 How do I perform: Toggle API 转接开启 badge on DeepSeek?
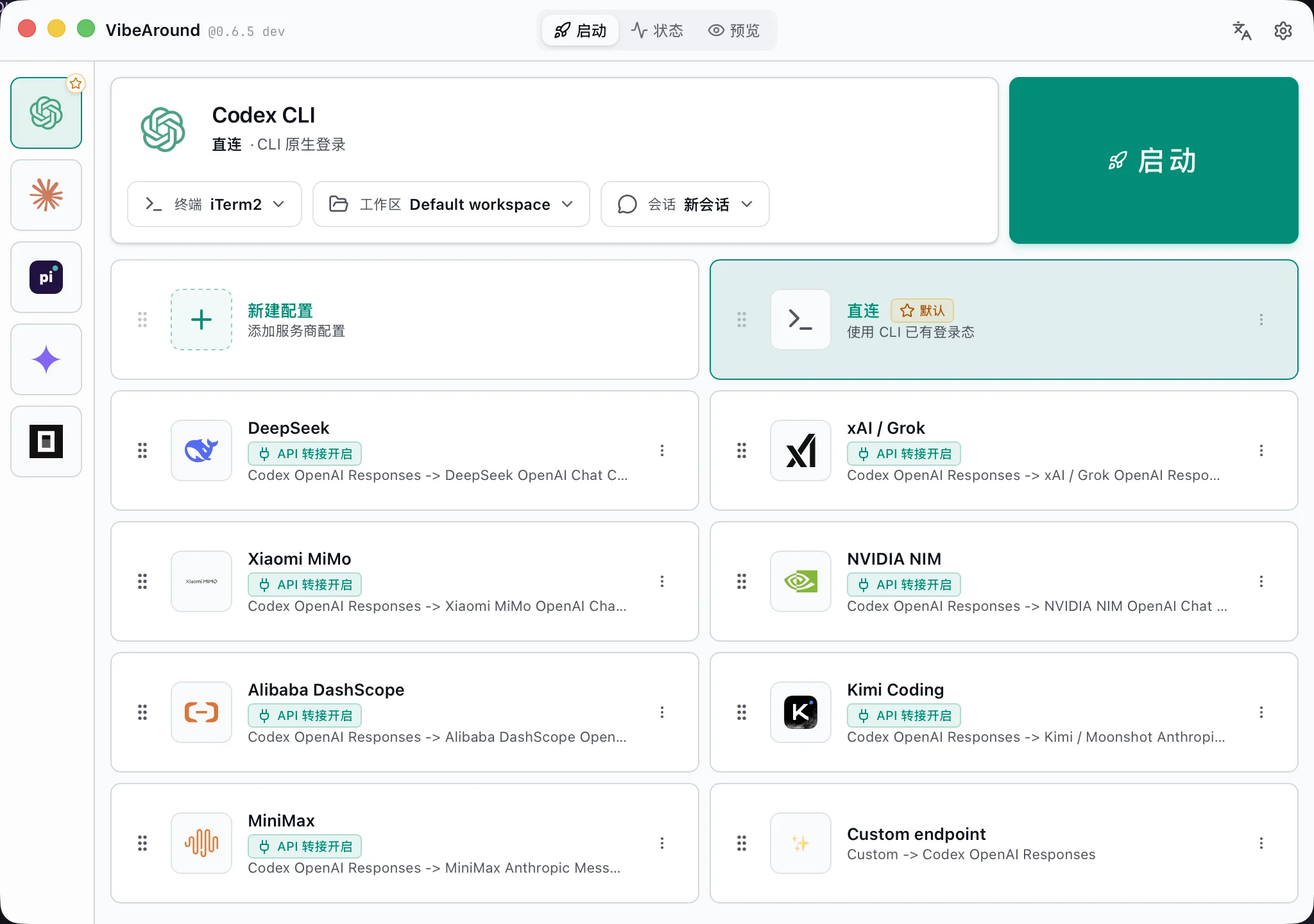point(305,454)
